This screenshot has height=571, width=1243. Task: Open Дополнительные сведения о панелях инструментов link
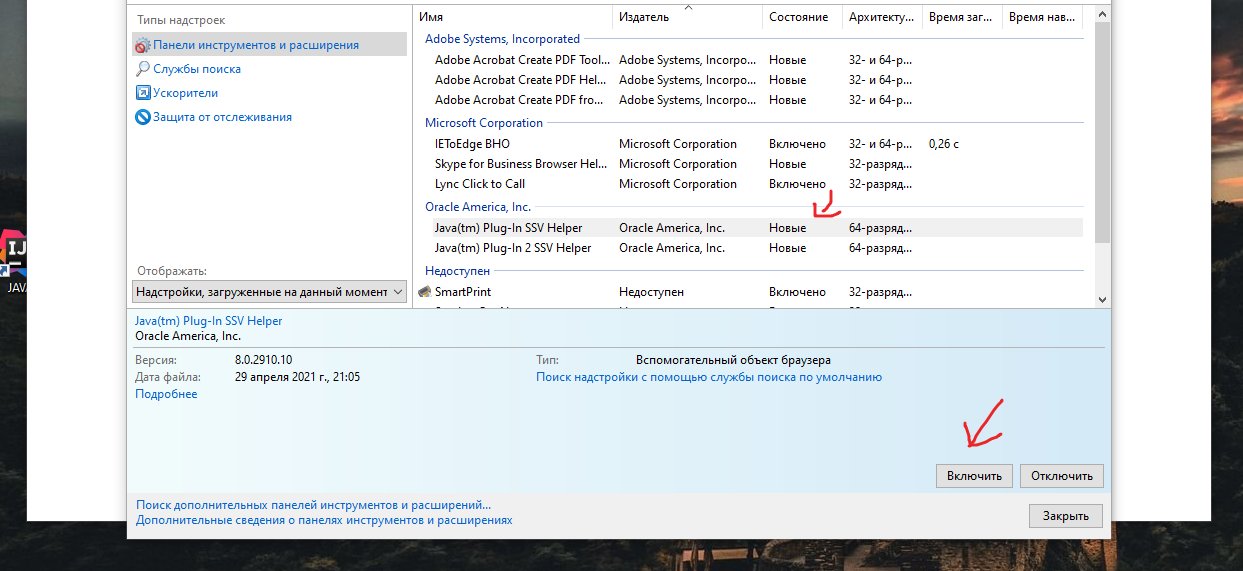pyautogui.click(x=324, y=520)
